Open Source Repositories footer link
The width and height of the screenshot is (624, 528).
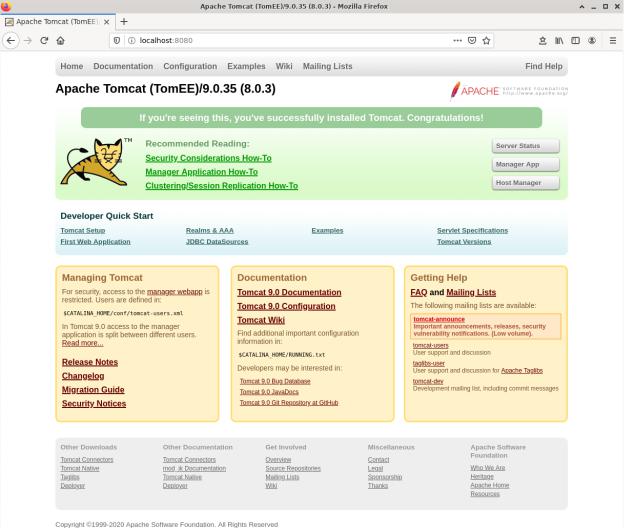coord(293,468)
